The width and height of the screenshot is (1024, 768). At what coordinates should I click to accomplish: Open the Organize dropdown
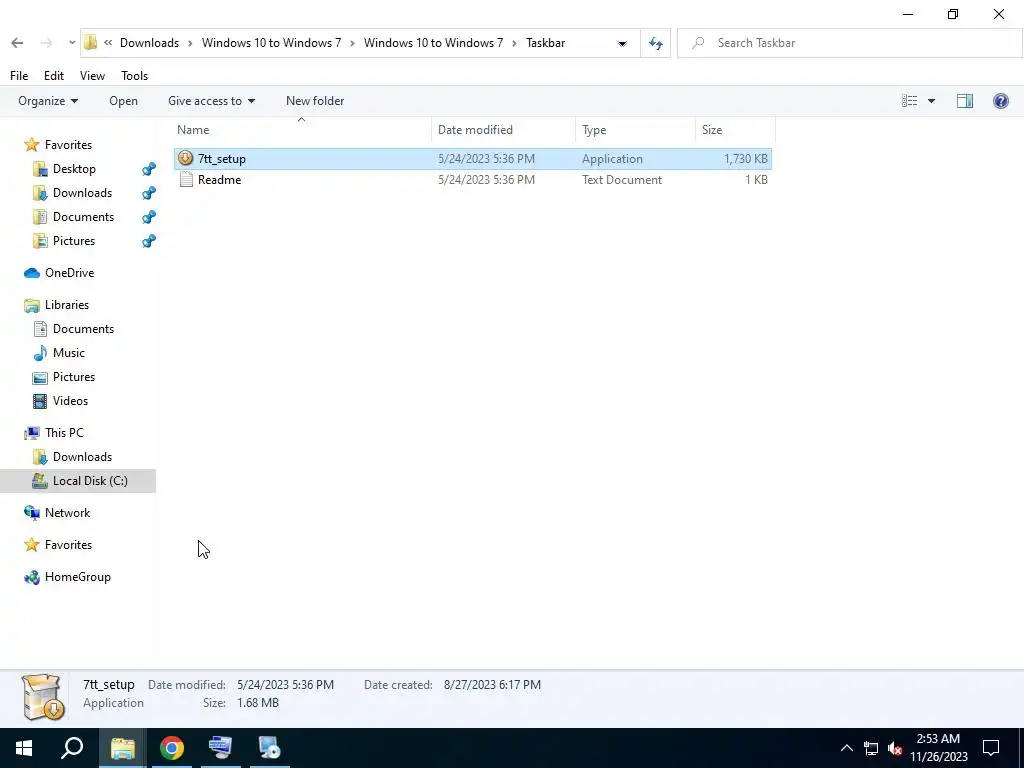point(48,101)
